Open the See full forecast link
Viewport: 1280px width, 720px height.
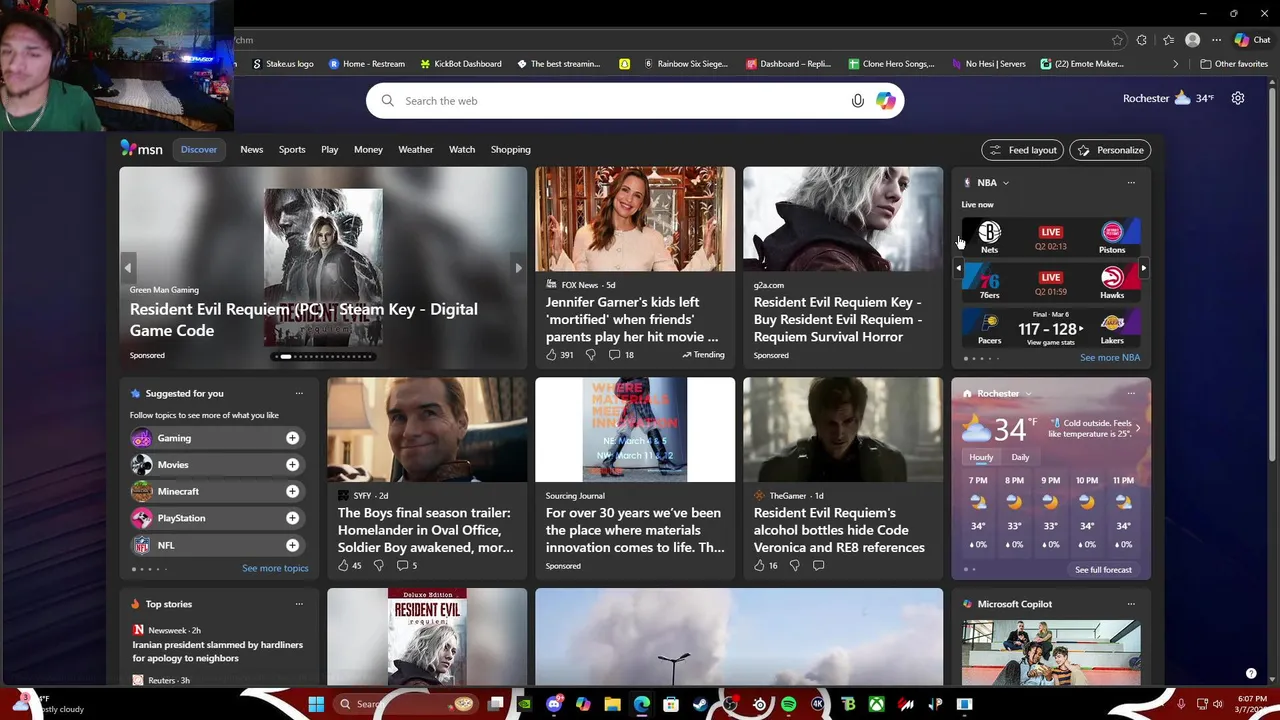(x=1103, y=570)
